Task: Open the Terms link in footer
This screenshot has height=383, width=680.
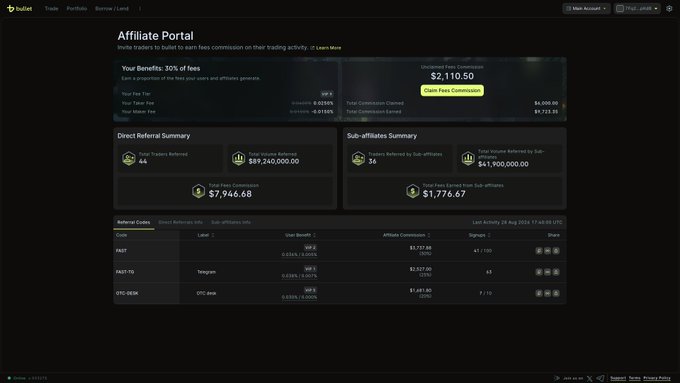Action: 634,378
